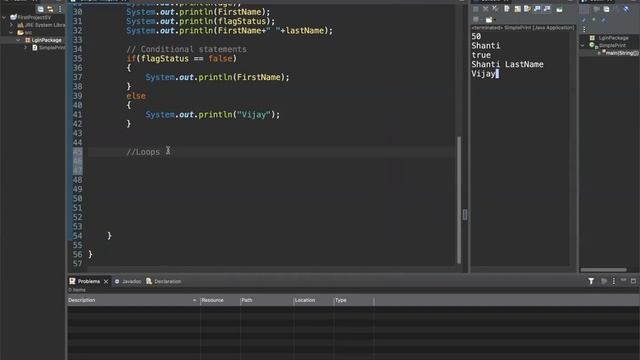Open the Problems view three-dot menu
The height and width of the screenshot is (360, 640).
click(613, 281)
